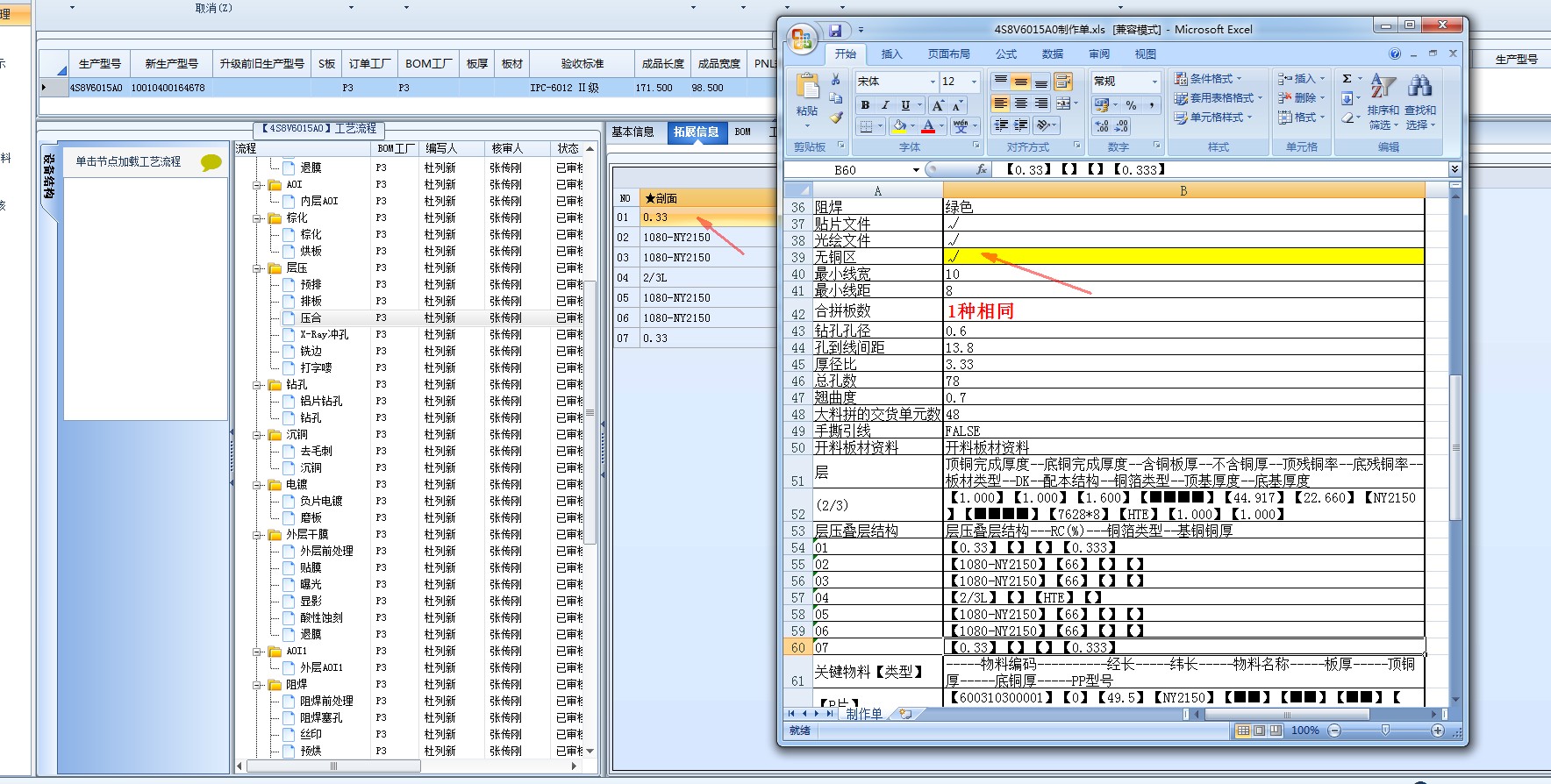
Task: Toggle Wrap Text for cell
Action: tap(1062, 82)
